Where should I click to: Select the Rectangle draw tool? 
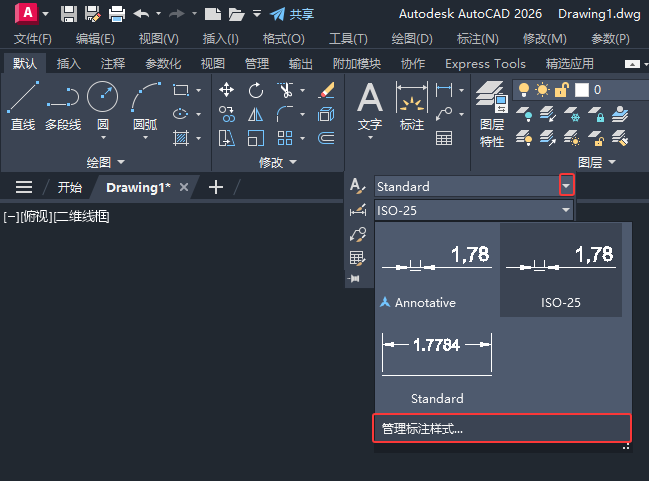[x=181, y=90]
